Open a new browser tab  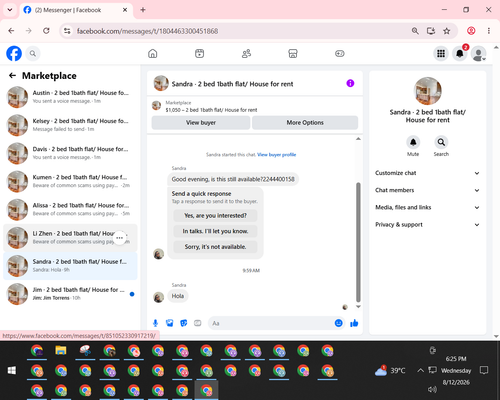click(x=143, y=10)
